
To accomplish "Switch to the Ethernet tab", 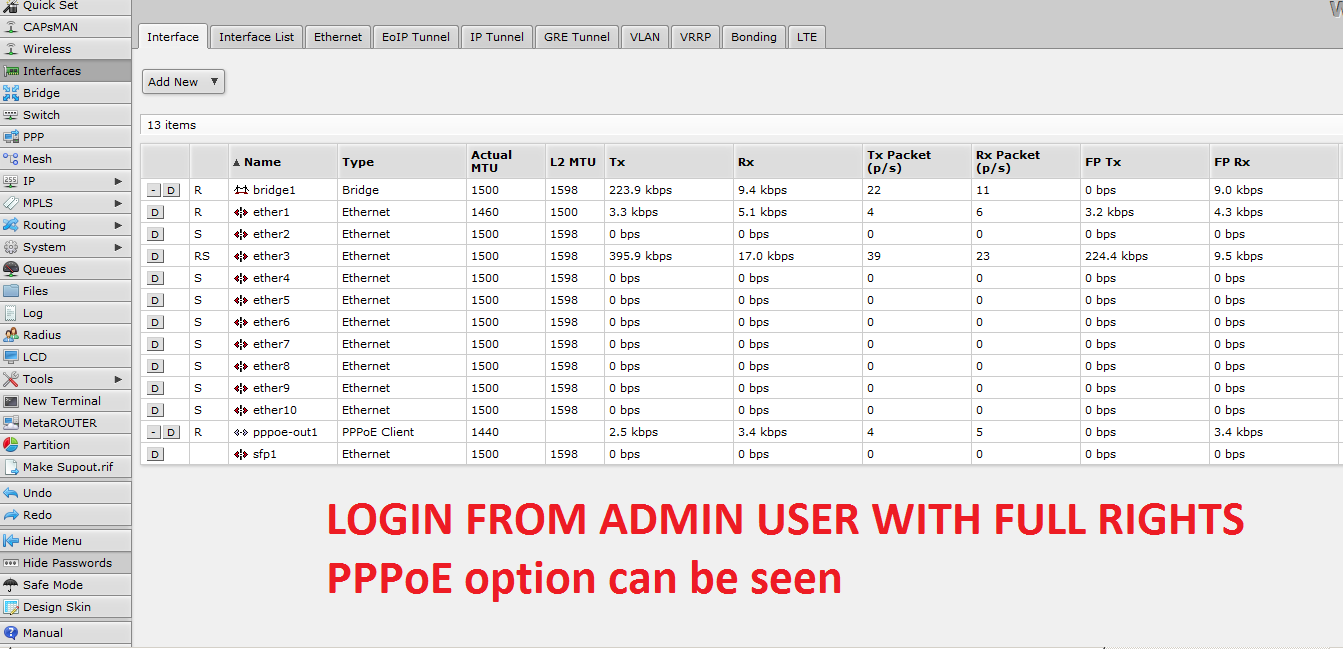I will 337,37.
